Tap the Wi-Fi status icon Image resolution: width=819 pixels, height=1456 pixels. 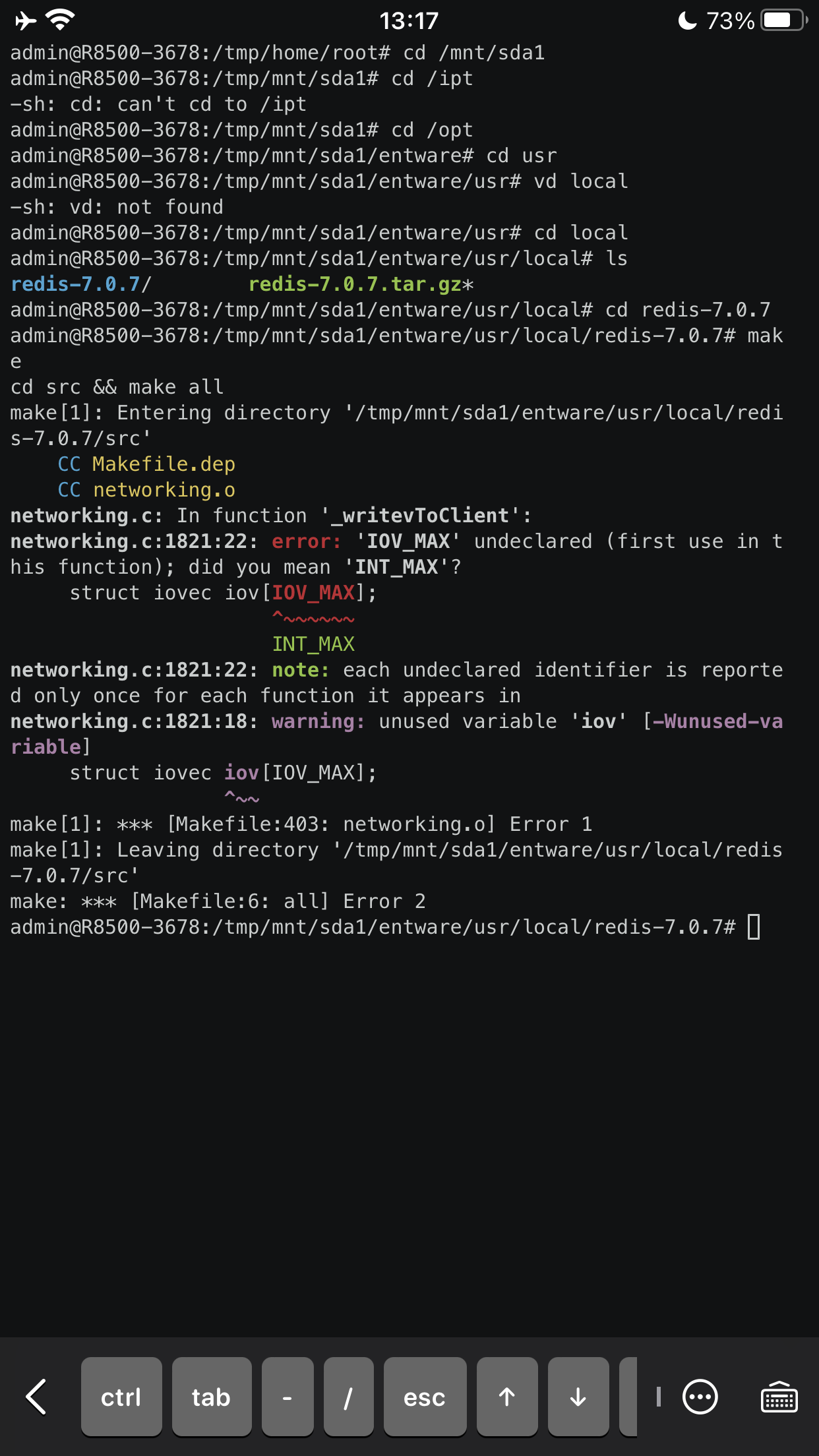click(60, 21)
